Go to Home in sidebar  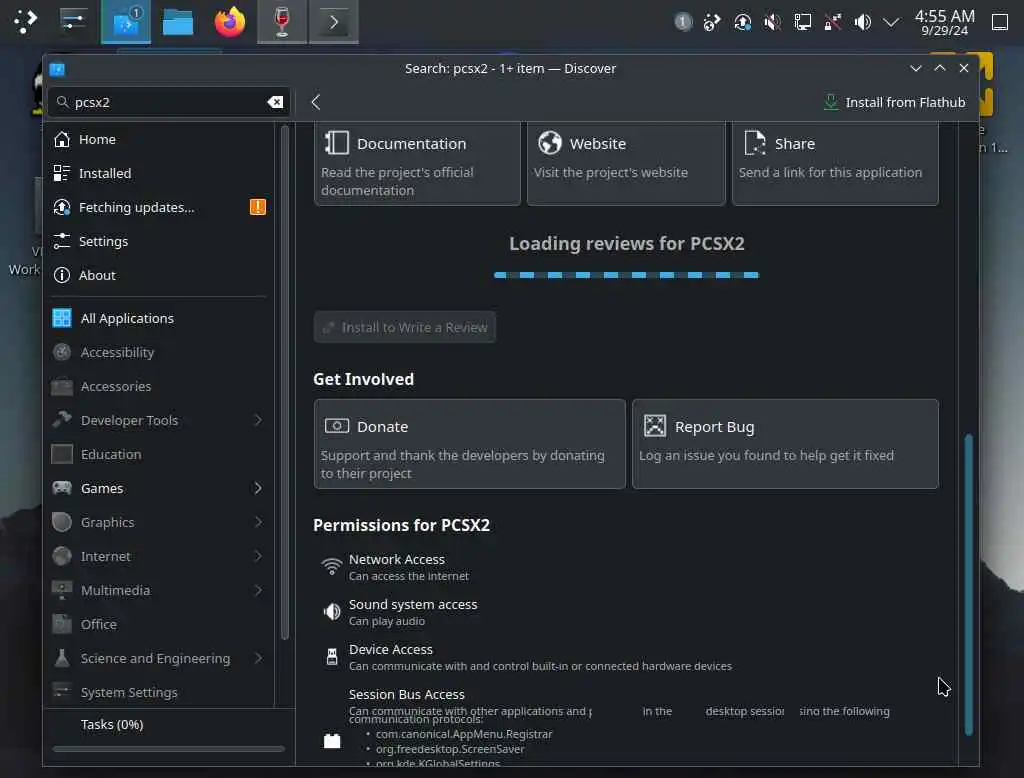pos(159,139)
